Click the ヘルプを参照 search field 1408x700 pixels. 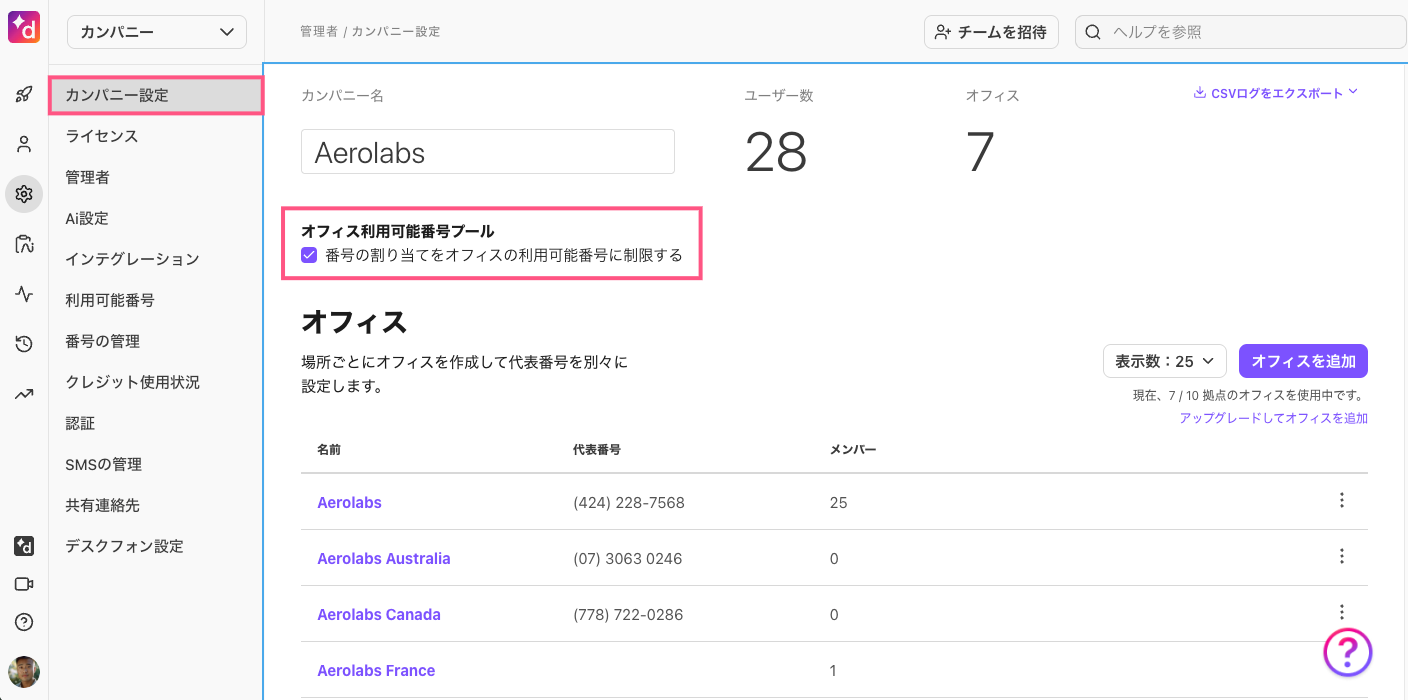[x=1241, y=32]
